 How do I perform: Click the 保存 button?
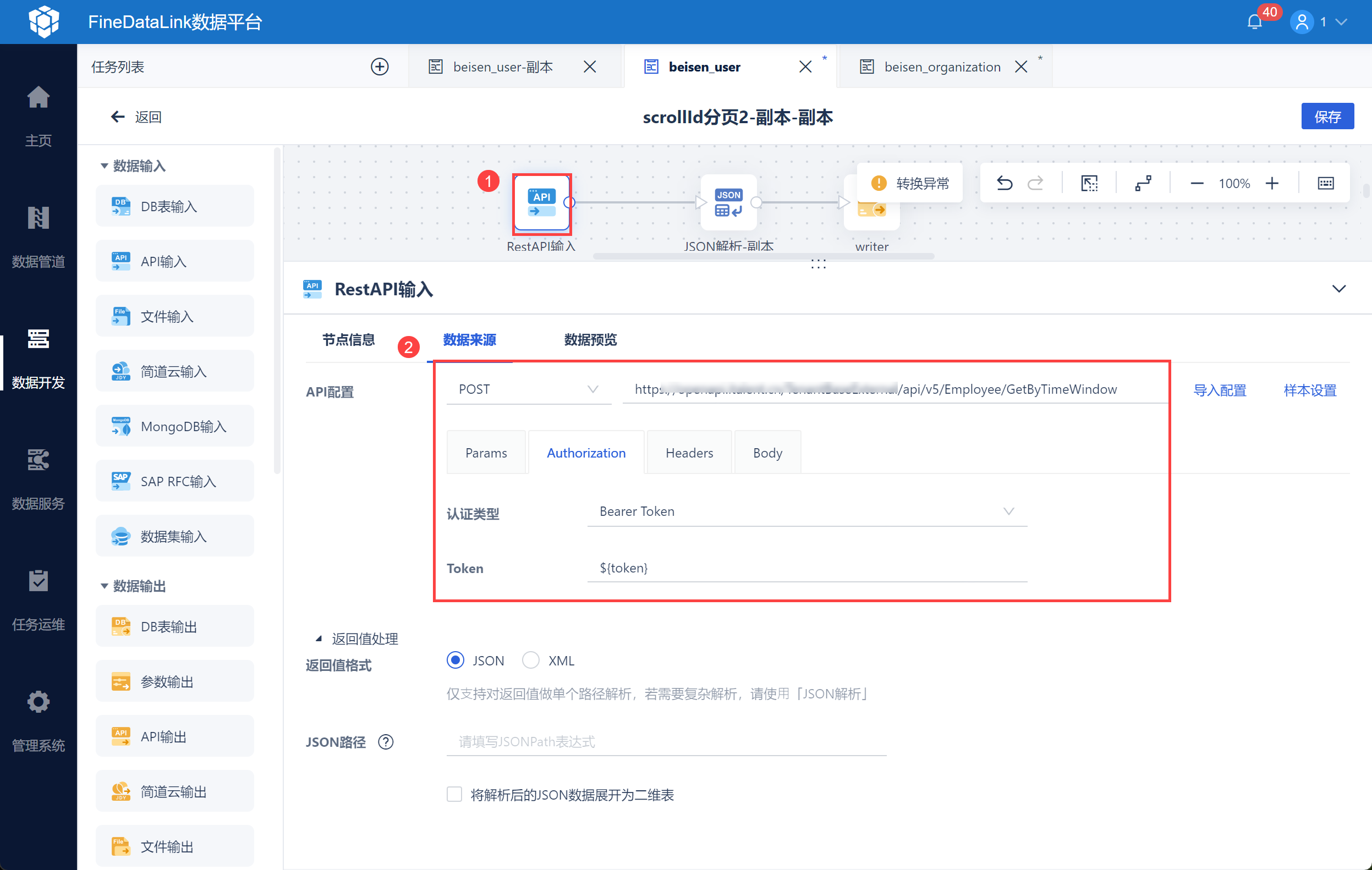[x=1326, y=117]
